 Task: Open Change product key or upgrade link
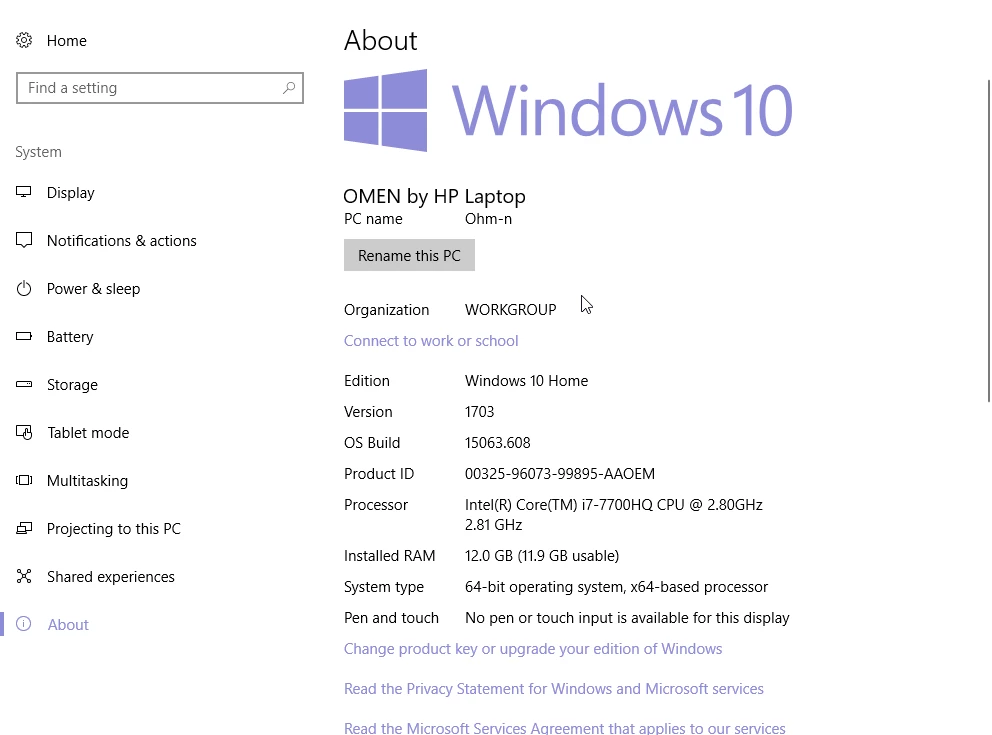click(x=533, y=648)
